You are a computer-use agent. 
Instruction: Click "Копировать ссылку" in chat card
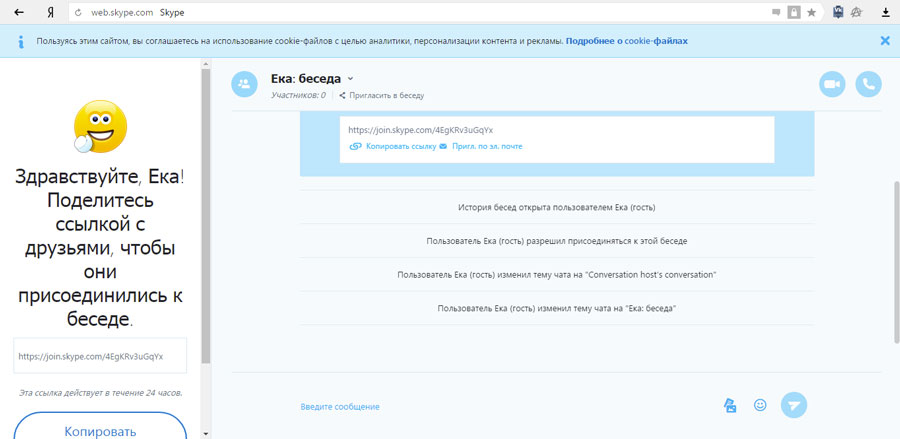click(400, 146)
